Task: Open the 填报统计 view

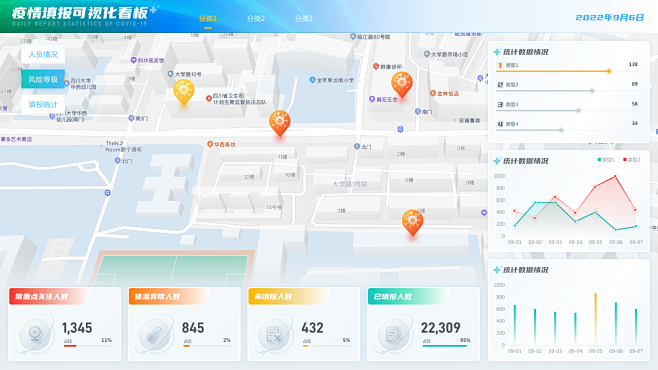Action: coord(43,104)
